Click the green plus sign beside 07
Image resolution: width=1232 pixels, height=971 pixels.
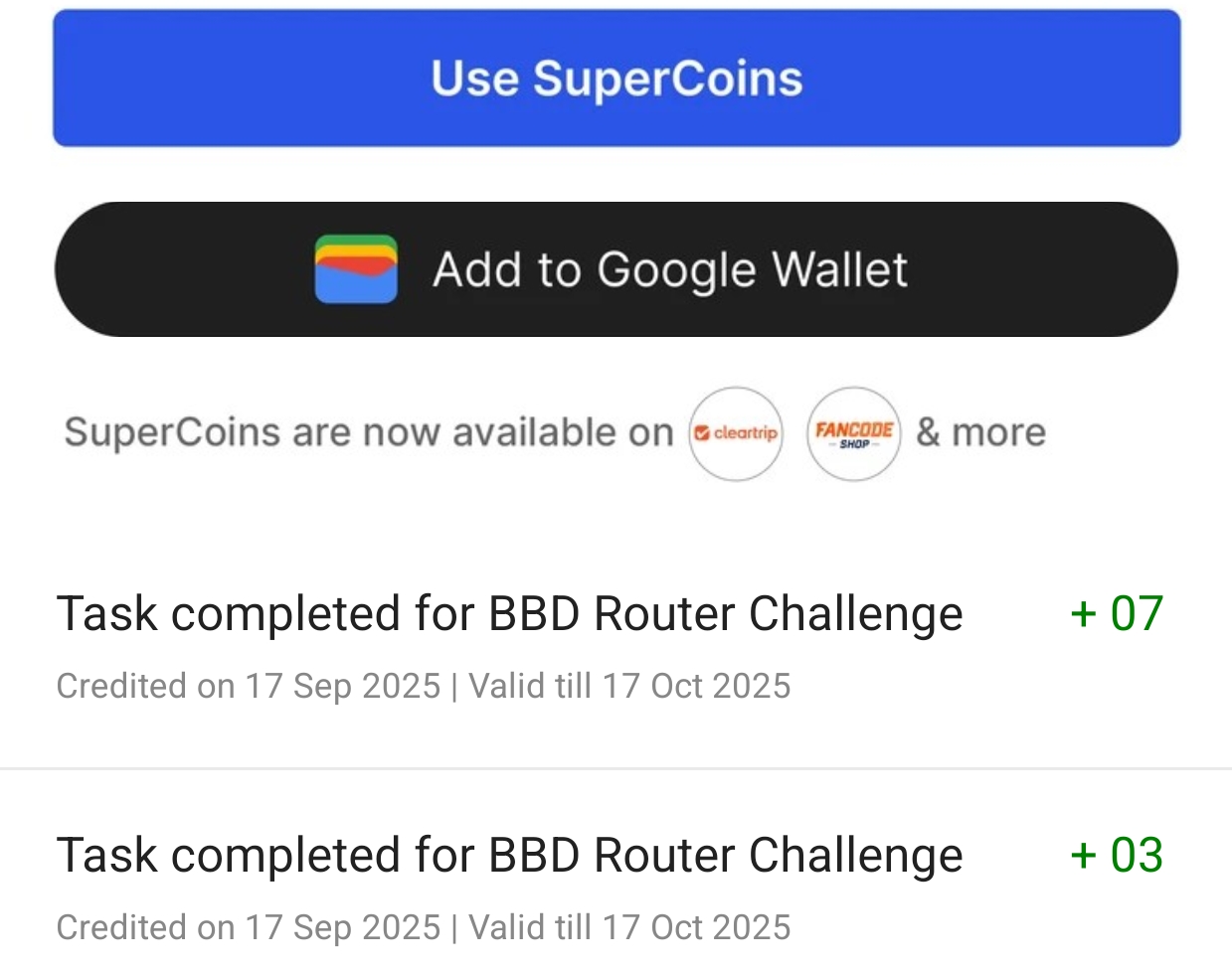(x=1083, y=613)
